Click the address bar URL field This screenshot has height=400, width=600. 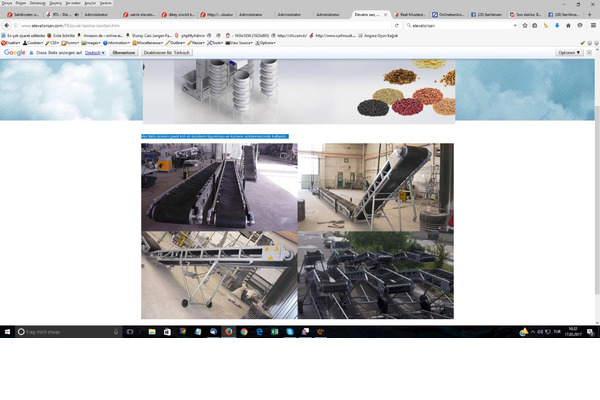tap(203, 25)
